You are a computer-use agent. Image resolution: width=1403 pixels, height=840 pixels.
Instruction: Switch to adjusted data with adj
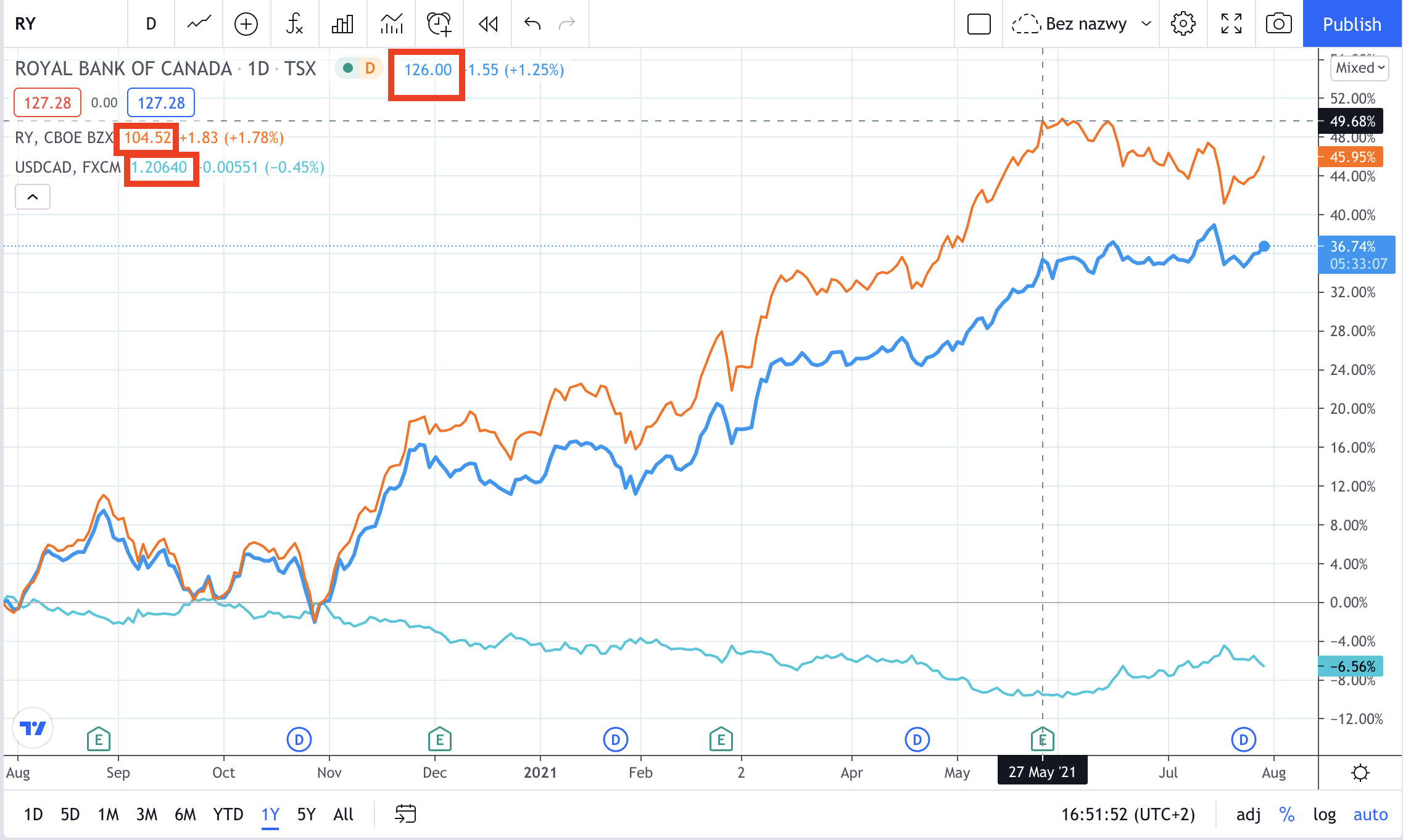click(x=1249, y=814)
